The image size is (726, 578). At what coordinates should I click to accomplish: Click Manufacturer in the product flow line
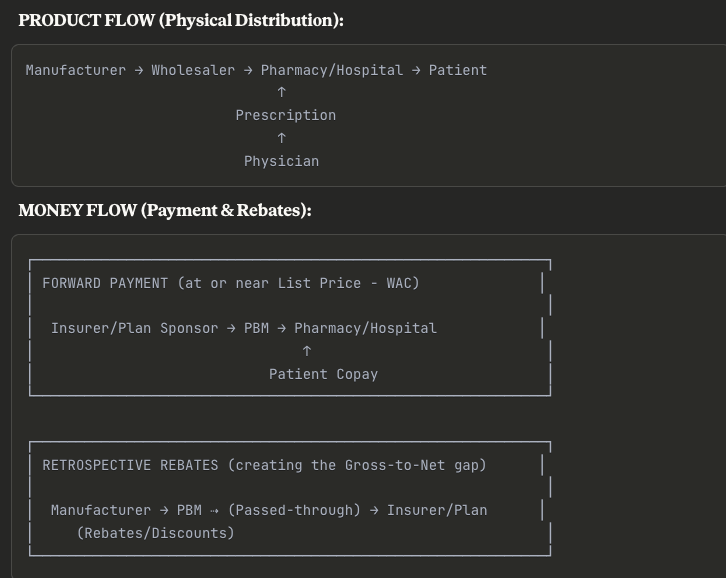click(x=76, y=70)
